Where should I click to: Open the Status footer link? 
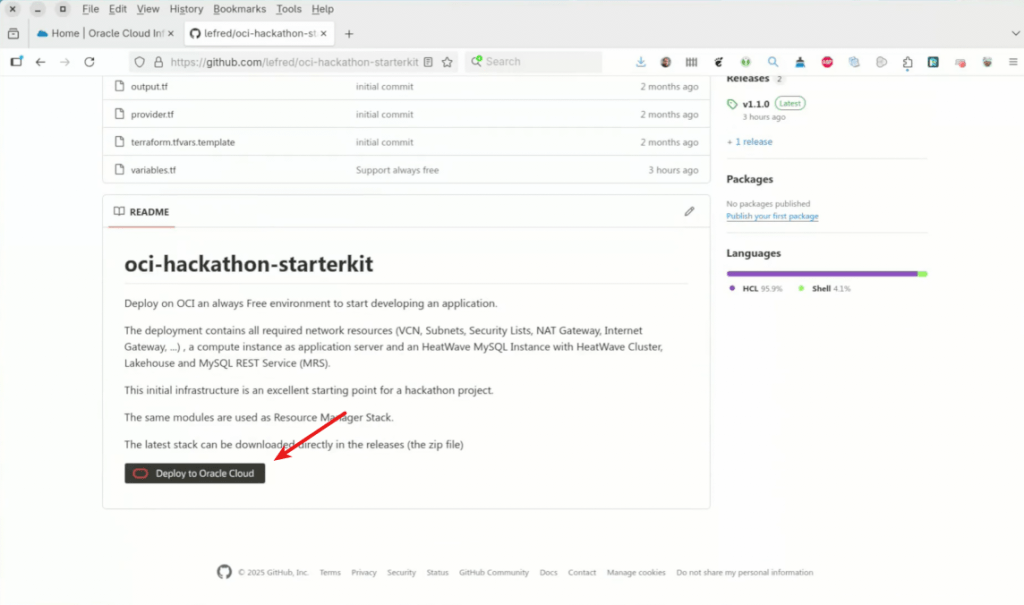coord(438,572)
